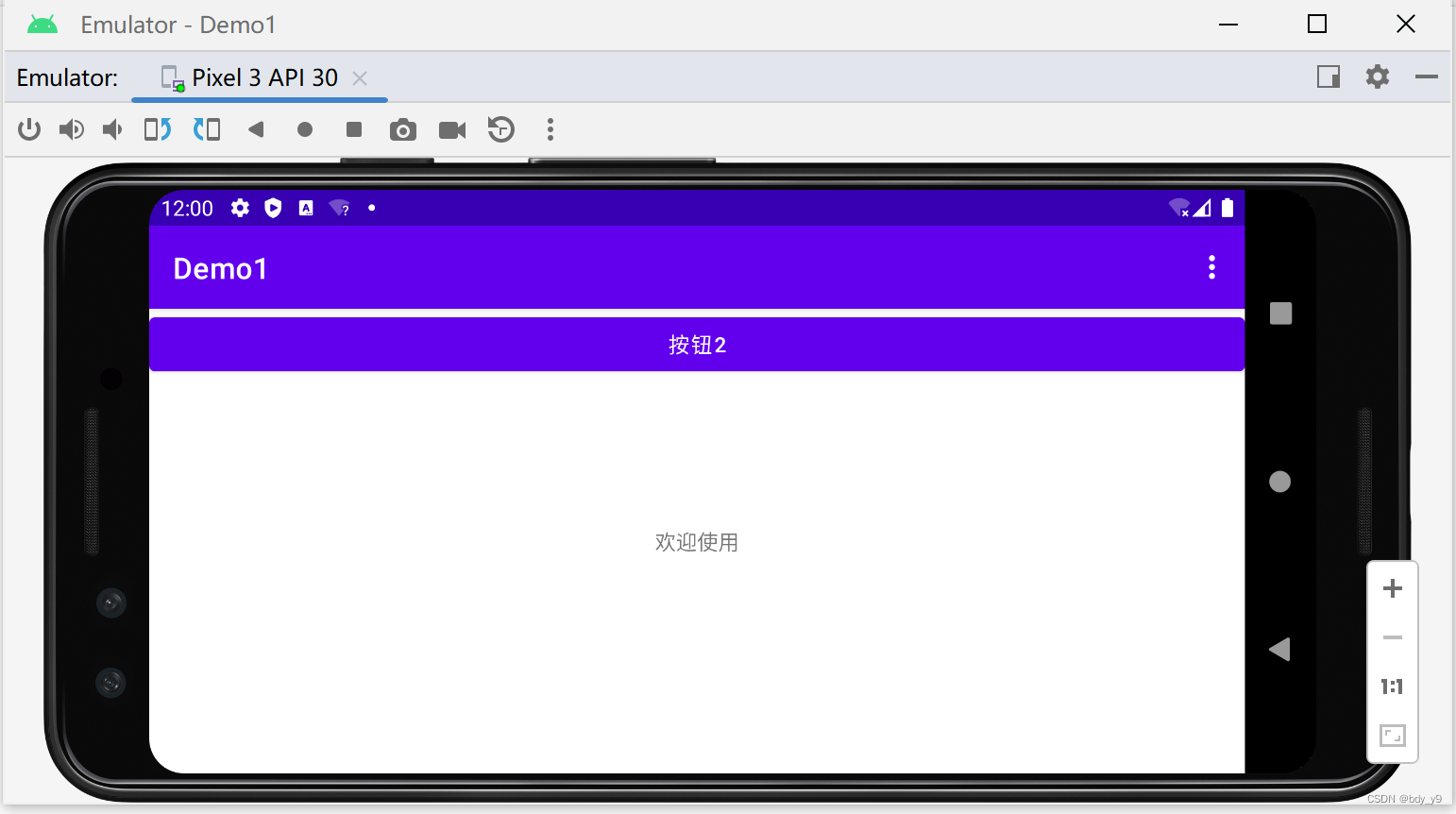Zoom in with the plus control

coord(1392,588)
